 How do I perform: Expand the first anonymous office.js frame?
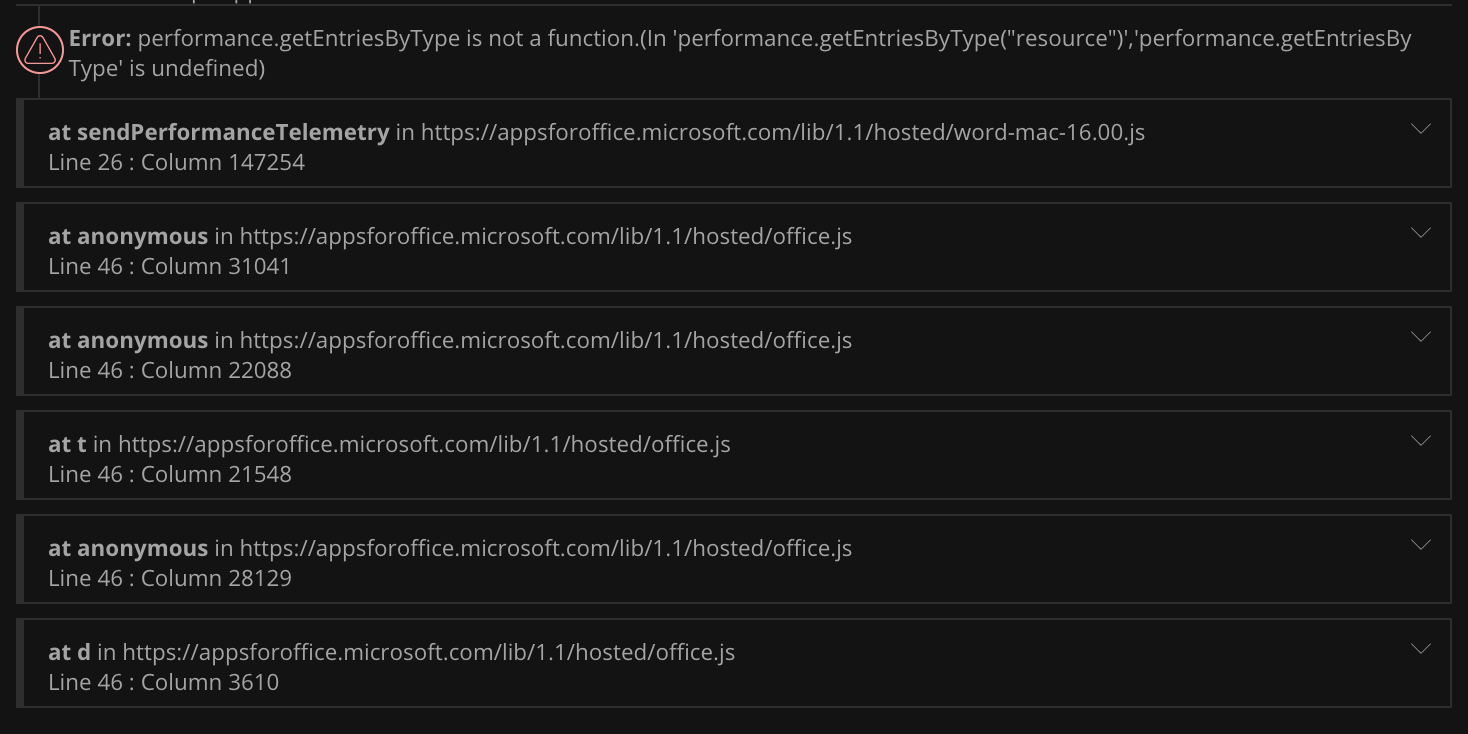1421,233
